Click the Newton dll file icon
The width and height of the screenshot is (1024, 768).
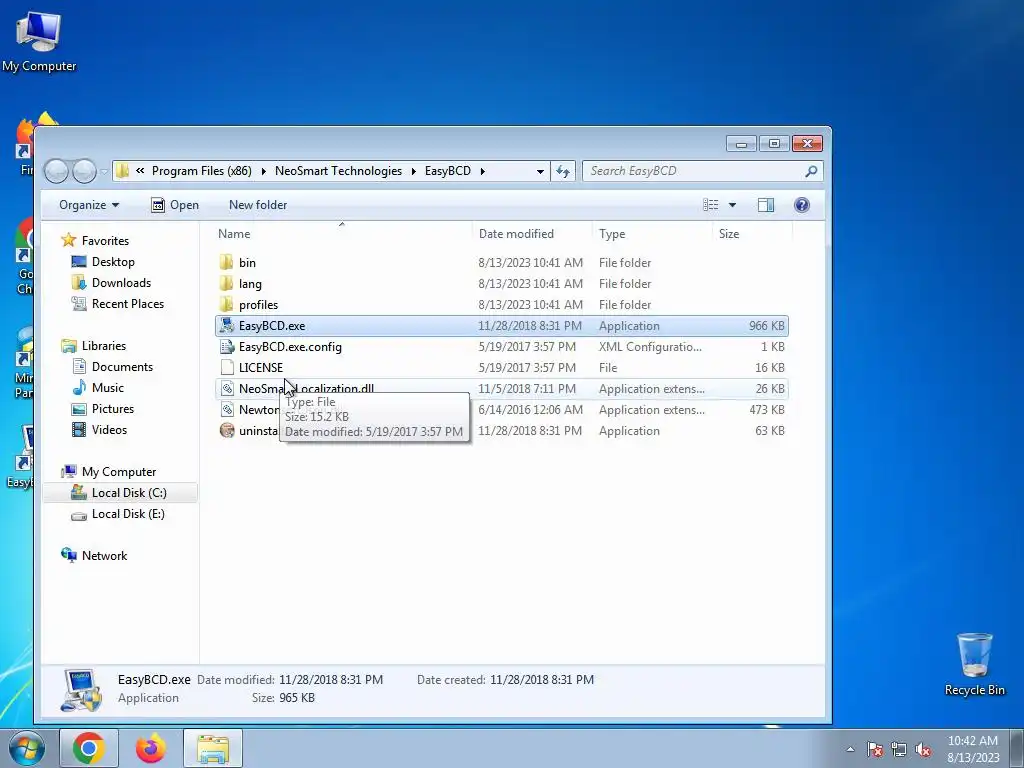tap(227, 409)
